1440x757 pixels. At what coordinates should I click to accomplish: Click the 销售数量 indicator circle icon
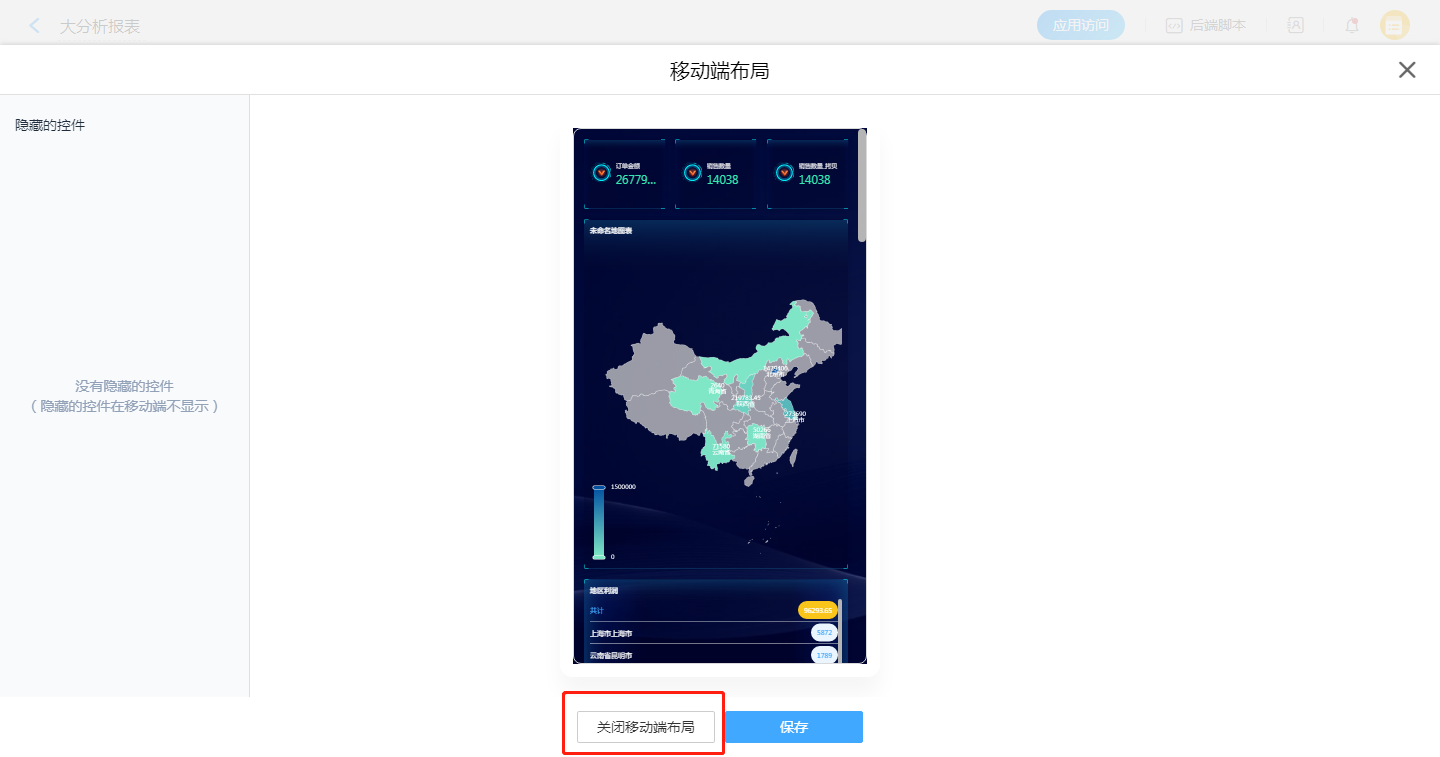tap(692, 173)
